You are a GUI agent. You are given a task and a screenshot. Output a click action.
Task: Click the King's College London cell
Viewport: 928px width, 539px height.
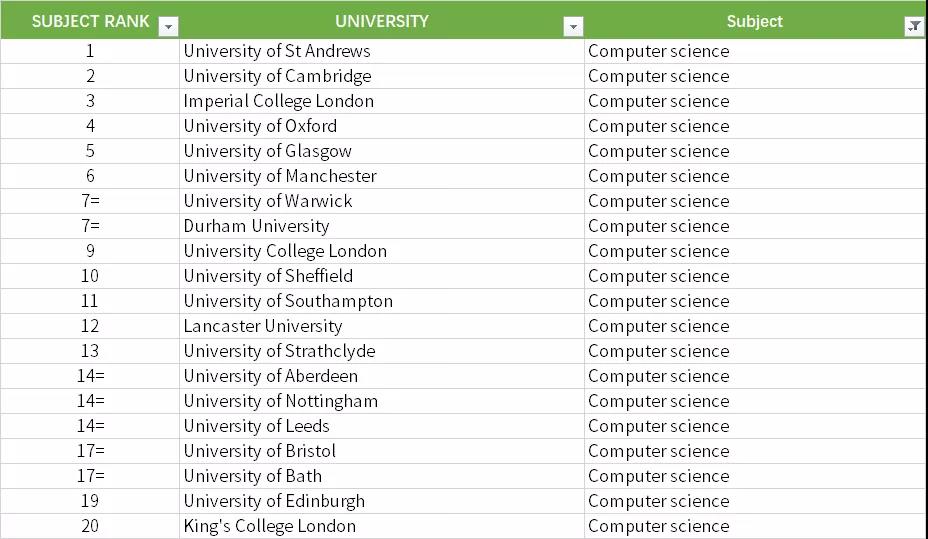[270, 526]
